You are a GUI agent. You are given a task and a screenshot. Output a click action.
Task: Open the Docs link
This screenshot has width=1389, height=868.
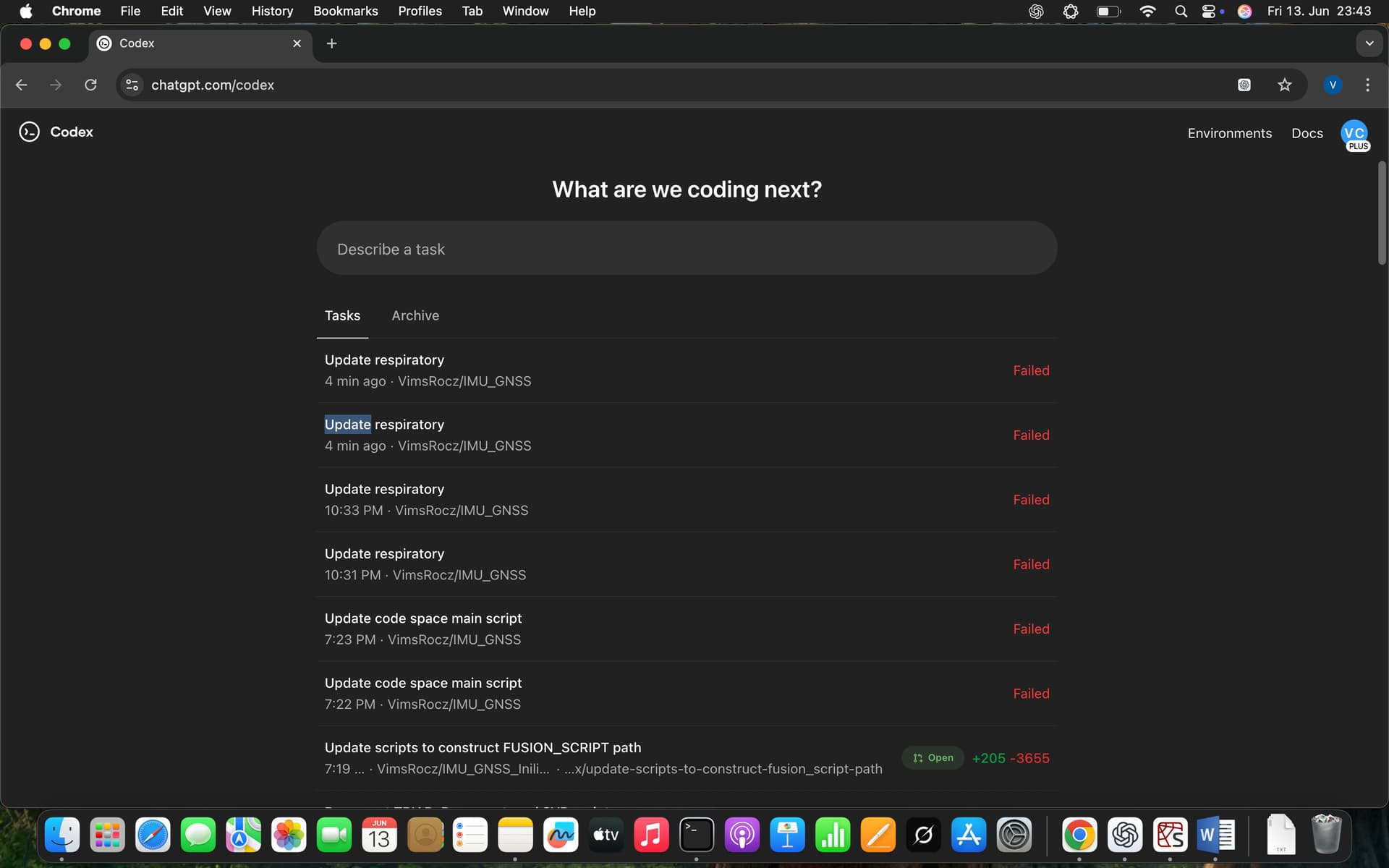[x=1307, y=133]
